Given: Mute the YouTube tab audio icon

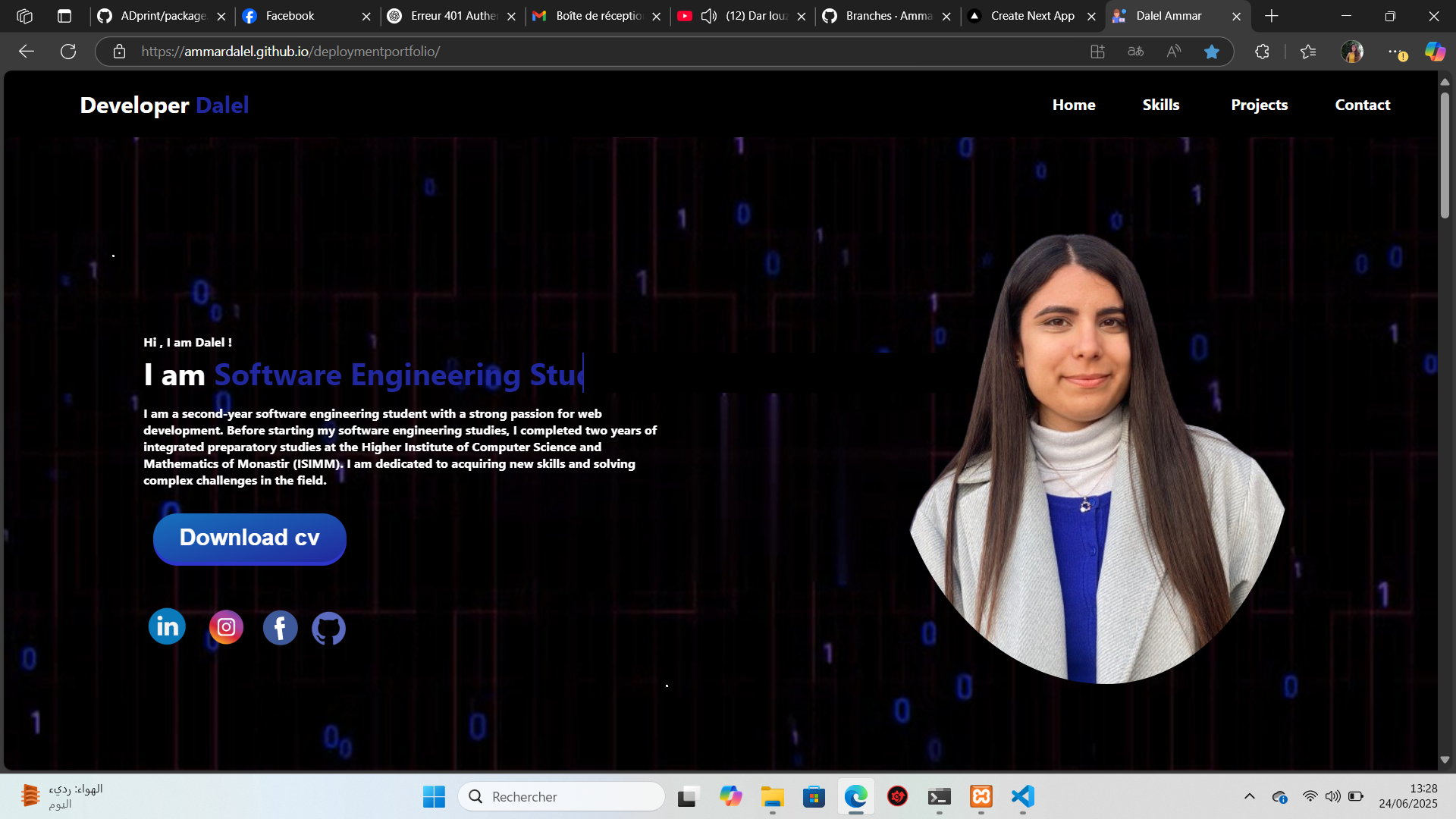Looking at the screenshot, I should tap(708, 16).
